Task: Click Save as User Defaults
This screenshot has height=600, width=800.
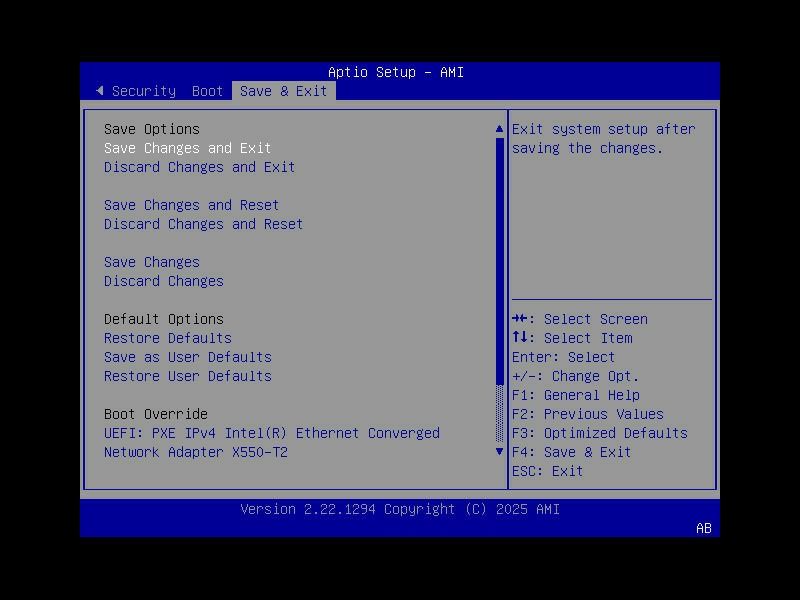Action: pyautogui.click(x=187, y=357)
